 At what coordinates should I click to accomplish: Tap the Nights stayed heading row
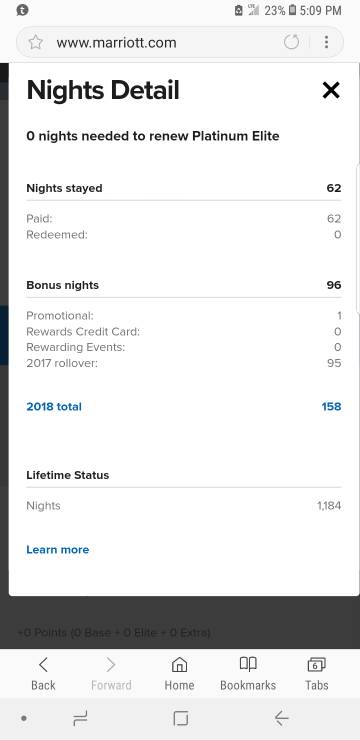(x=184, y=188)
